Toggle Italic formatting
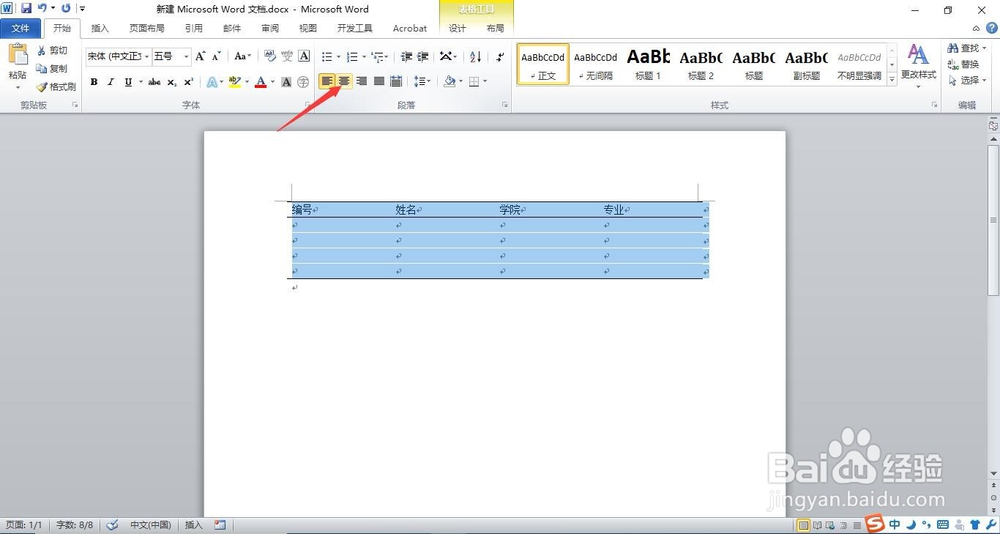This screenshot has height=534, width=1000. click(111, 82)
